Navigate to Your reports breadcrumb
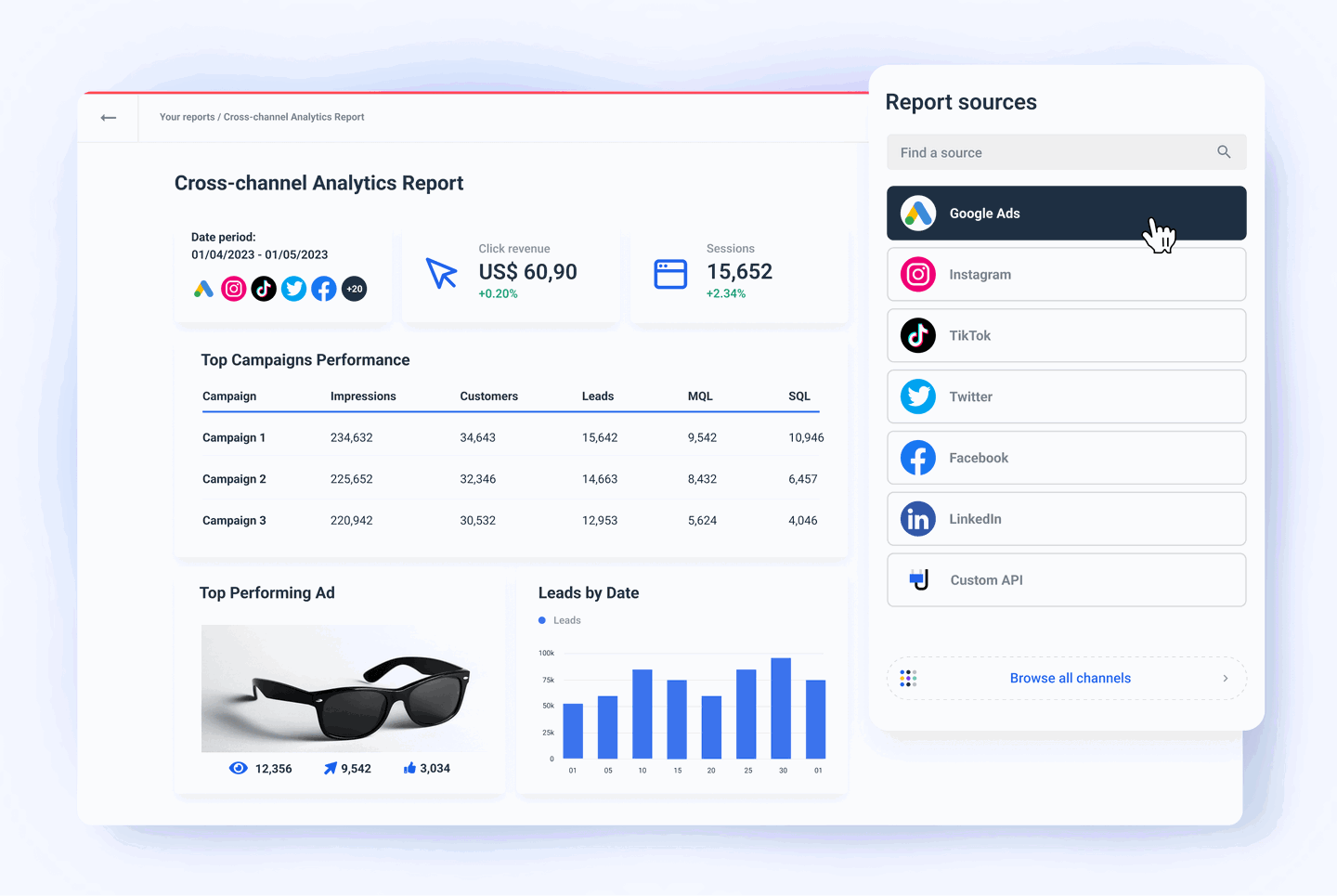Screen dimensions: 1337x896 coord(187,116)
